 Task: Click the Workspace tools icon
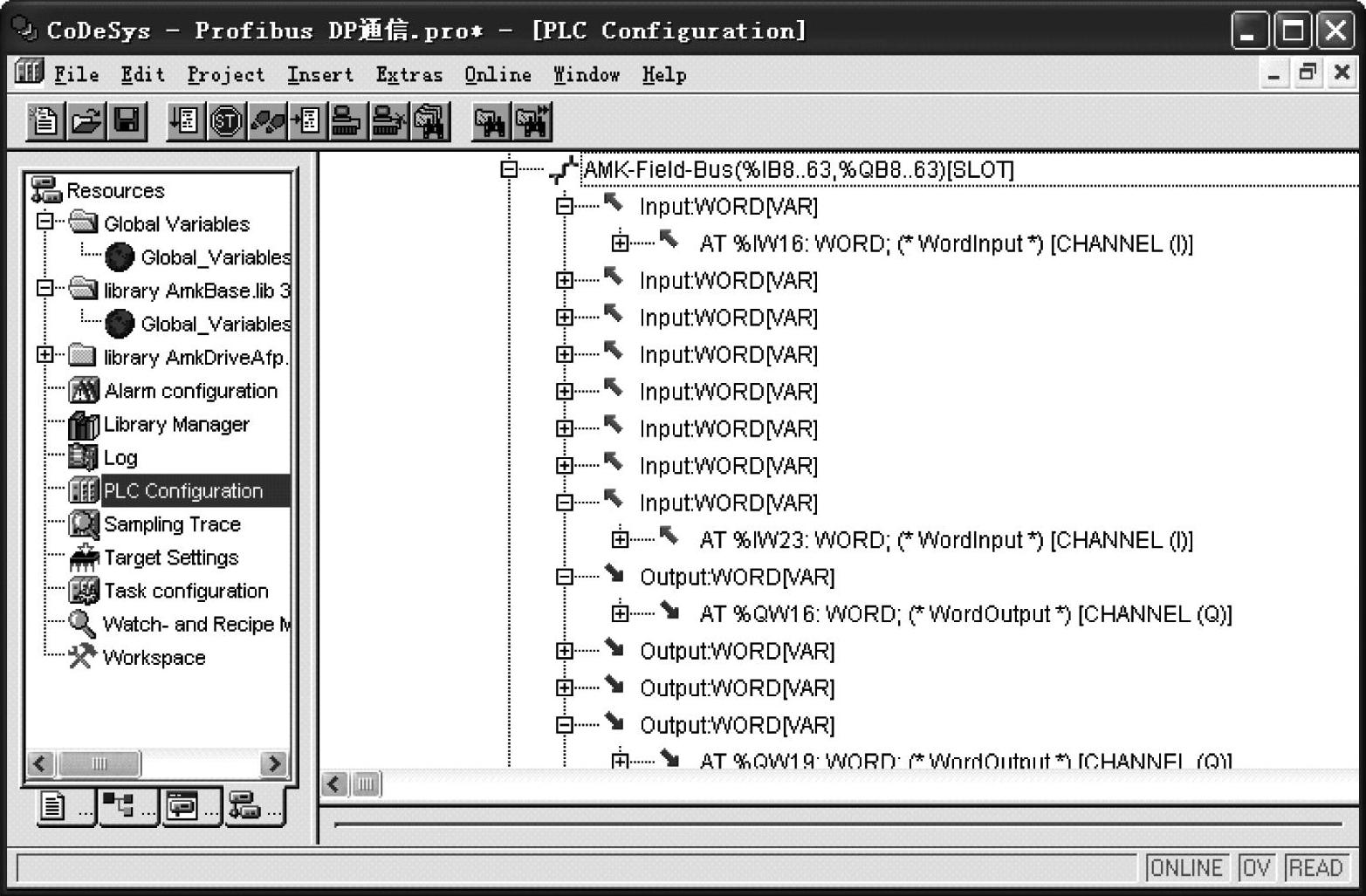(x=82, y=657)
